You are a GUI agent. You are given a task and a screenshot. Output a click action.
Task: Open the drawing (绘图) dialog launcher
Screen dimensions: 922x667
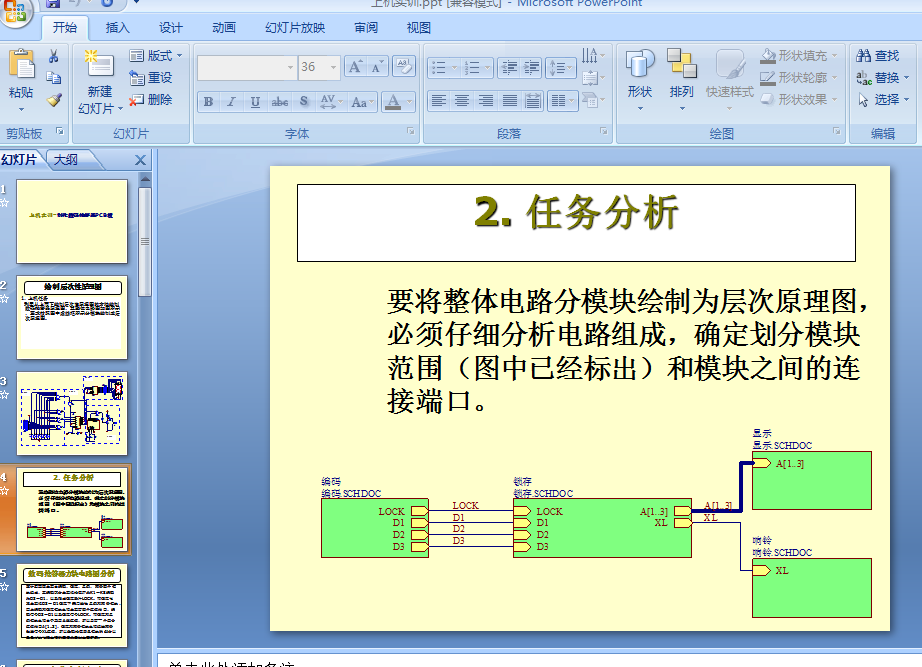[x=836, y=132]
